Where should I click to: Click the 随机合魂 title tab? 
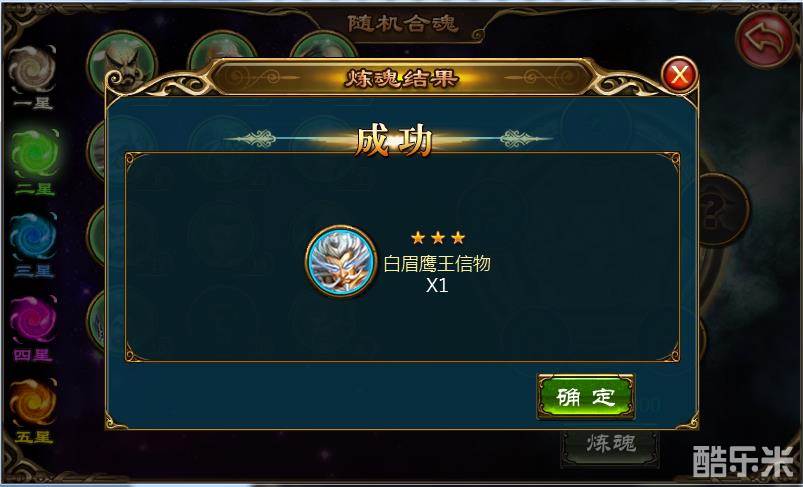point(402,23)
